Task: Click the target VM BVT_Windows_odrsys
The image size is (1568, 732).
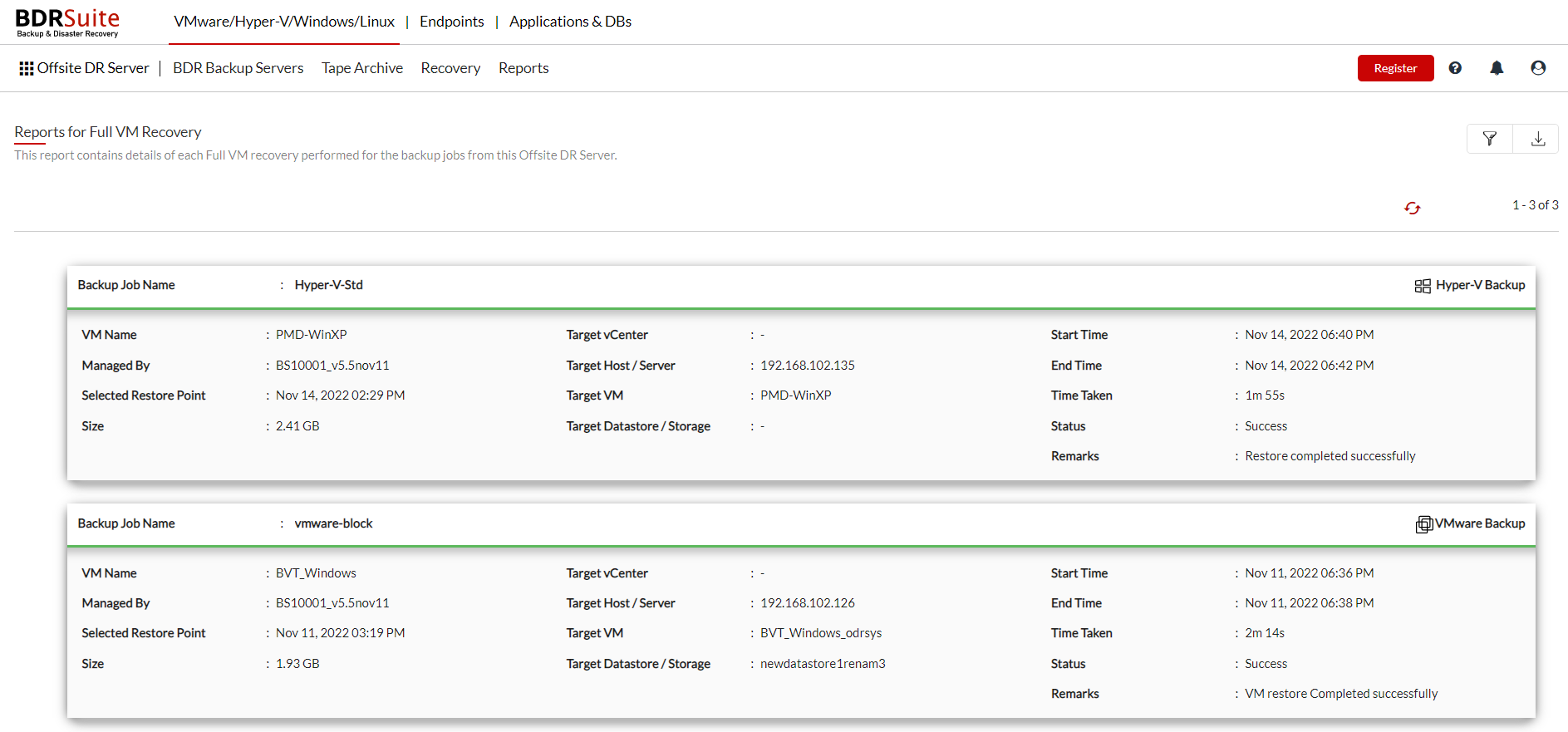Action: pyautogui.click(x=821, y=633)
